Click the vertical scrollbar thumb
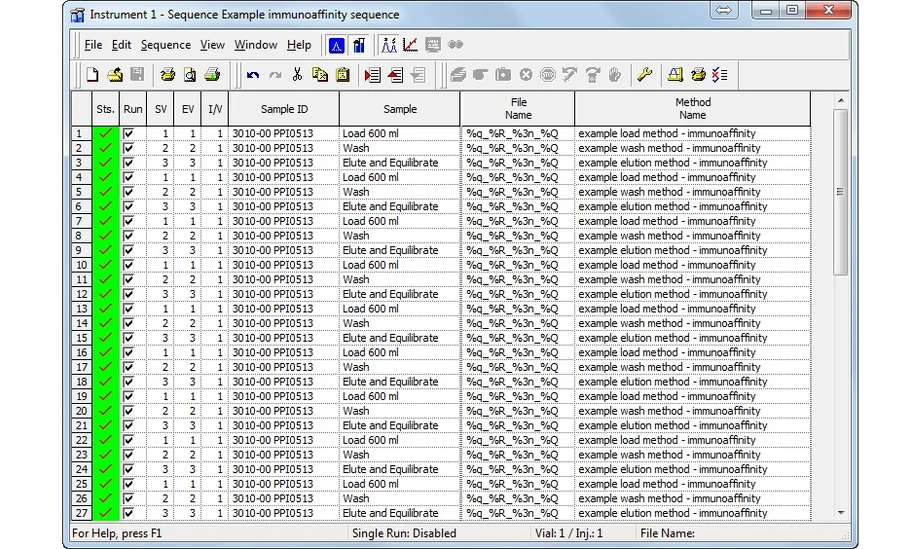 [841, 192]
